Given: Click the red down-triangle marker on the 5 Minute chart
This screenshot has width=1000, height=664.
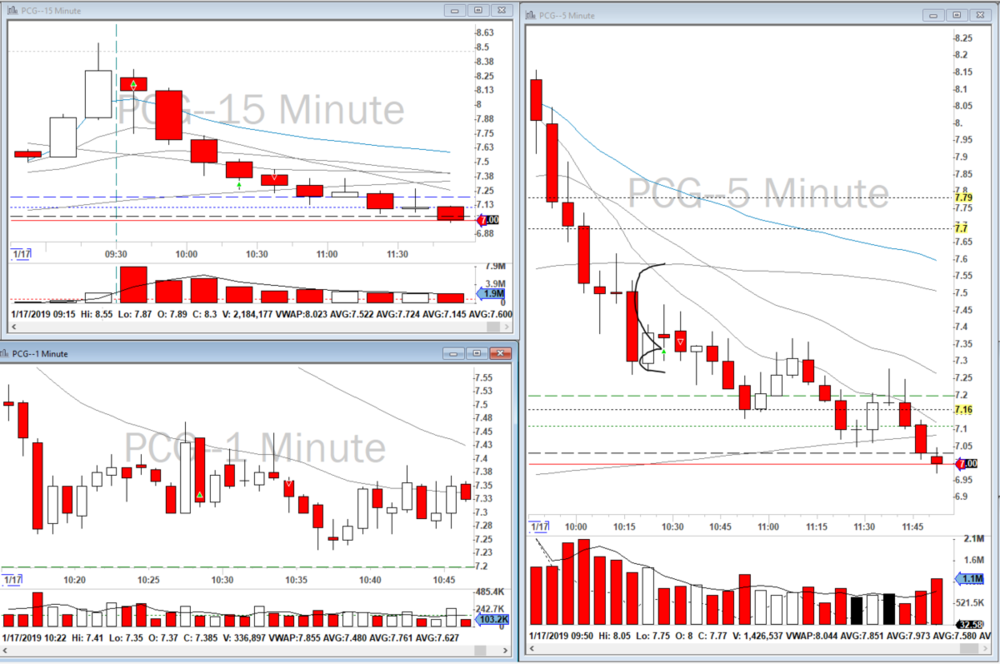Looking at the screenshot, I should (681, 342).
